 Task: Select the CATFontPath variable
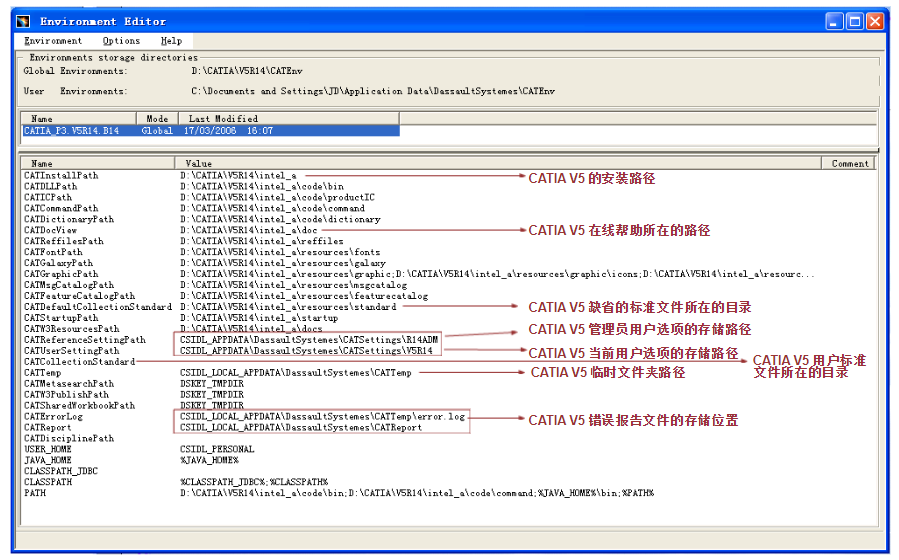point(53,252)
